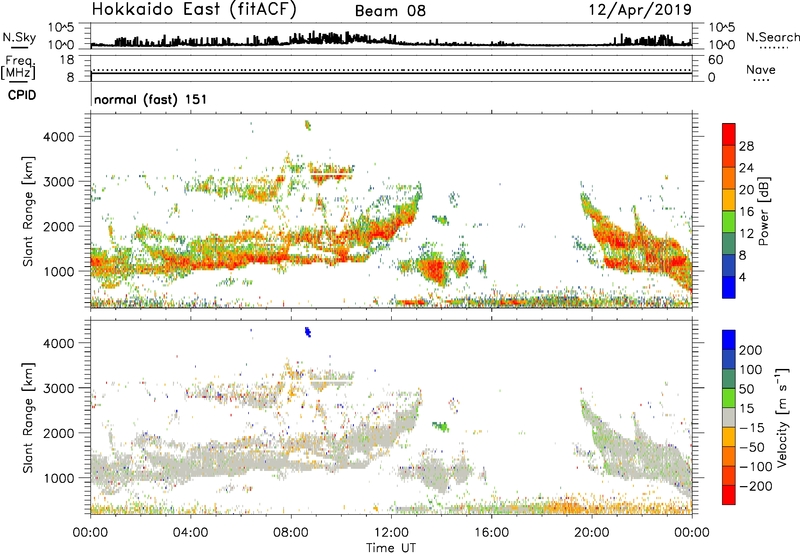
Task: Click the Power color bar label '28'
Action: (746, 146)
